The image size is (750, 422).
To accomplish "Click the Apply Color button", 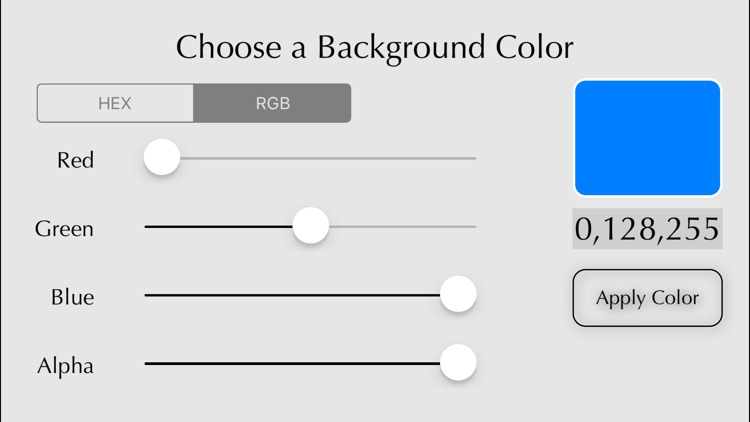I will tap(647, 298).
